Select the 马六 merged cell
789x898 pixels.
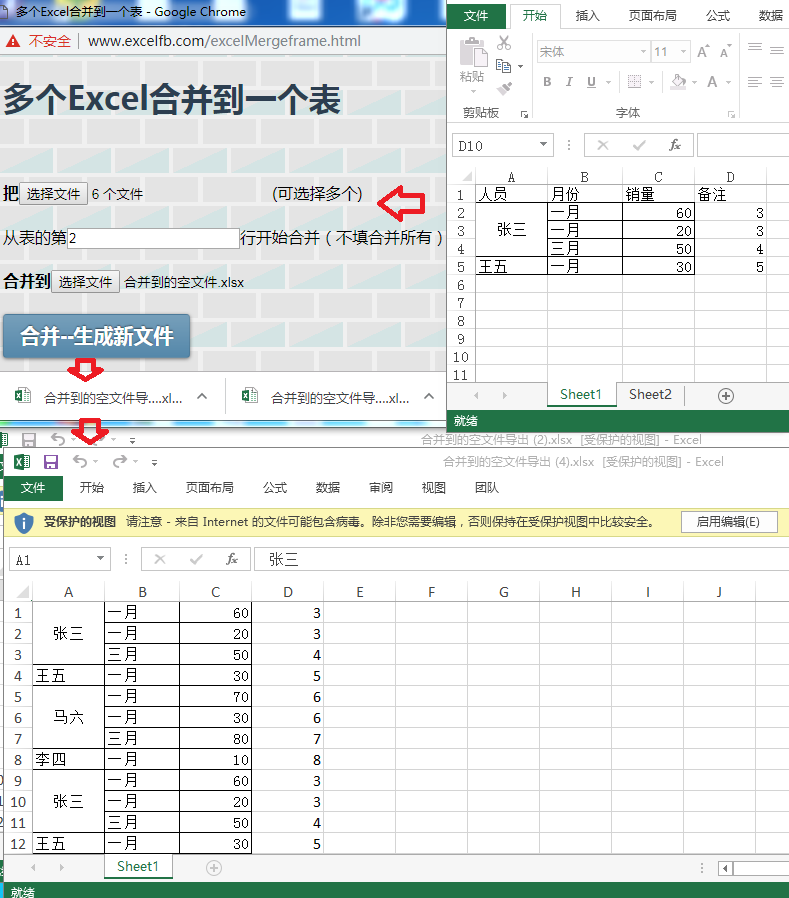[69, 717]
